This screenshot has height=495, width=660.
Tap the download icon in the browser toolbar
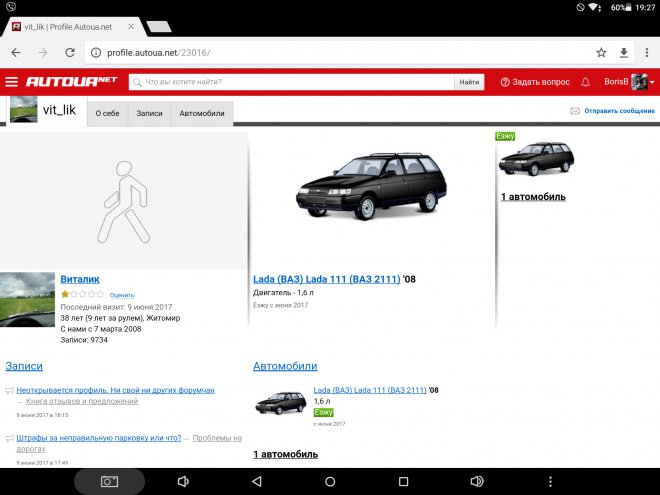click(624, 53)
